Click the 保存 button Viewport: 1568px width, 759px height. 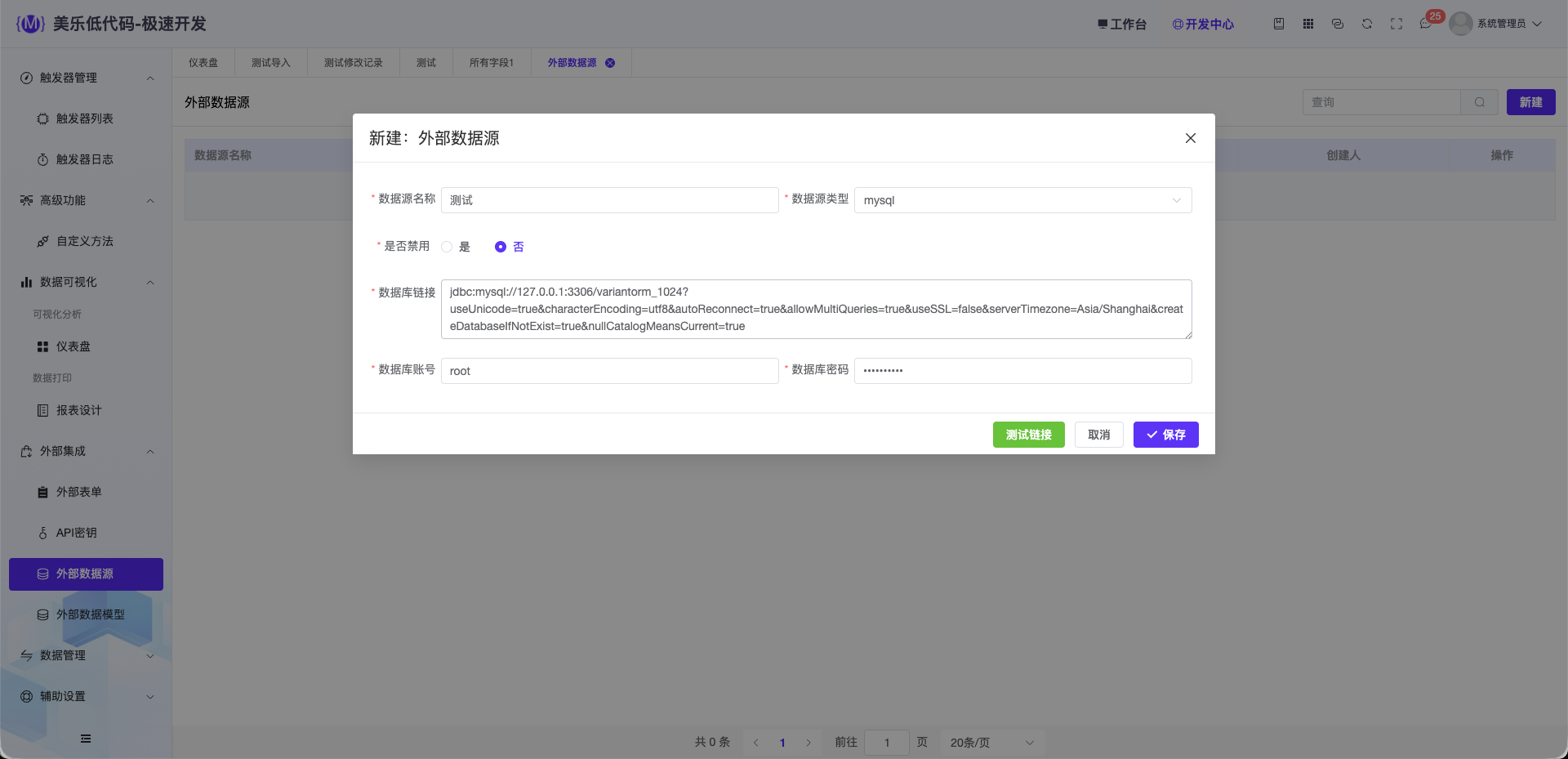coord(1166,435)
